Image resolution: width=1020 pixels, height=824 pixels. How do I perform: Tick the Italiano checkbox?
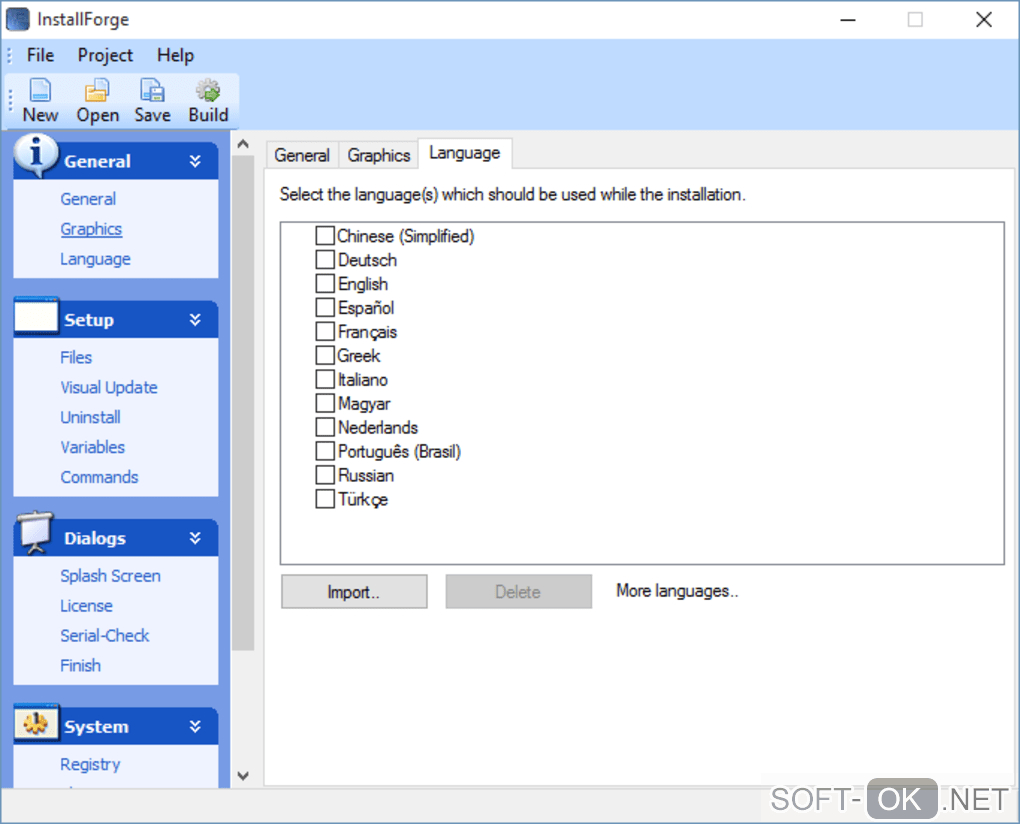(x=325, y=379)
